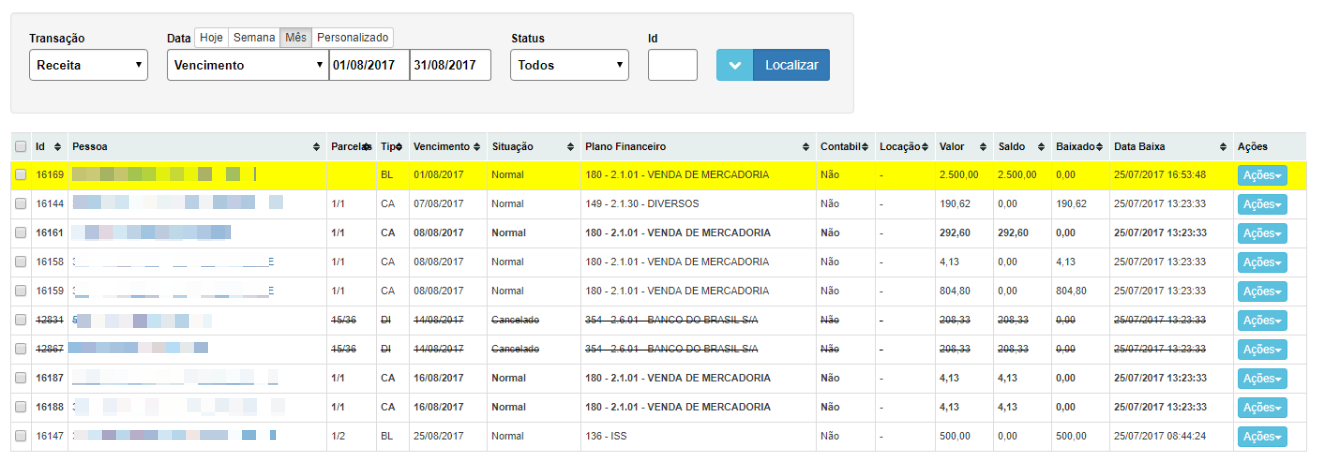1320x460 pixels.
Task: Sort by Data Baixa sort icon
Action: click(1223, 147)
